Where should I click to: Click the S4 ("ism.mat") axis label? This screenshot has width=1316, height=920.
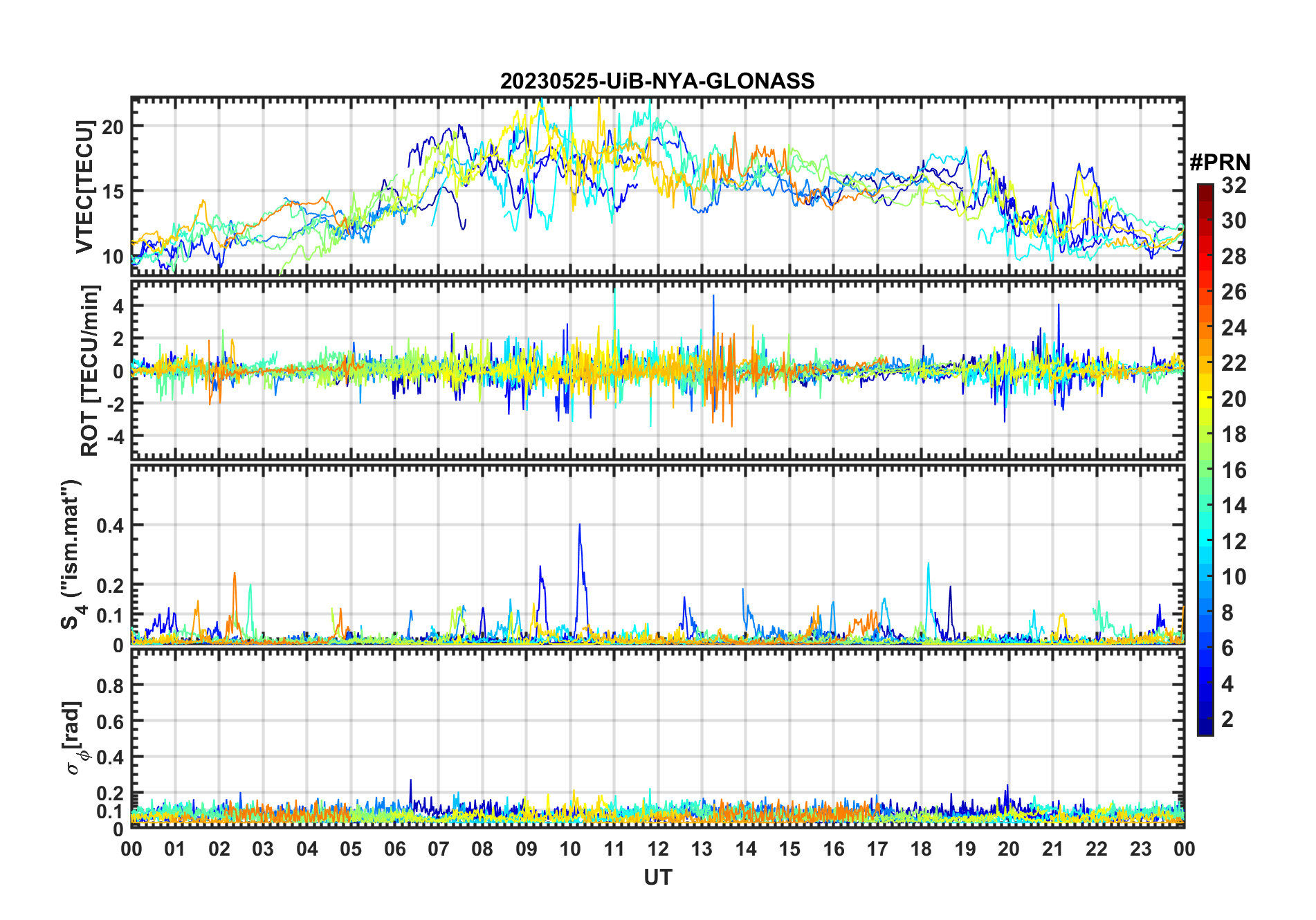click(72, 555)
